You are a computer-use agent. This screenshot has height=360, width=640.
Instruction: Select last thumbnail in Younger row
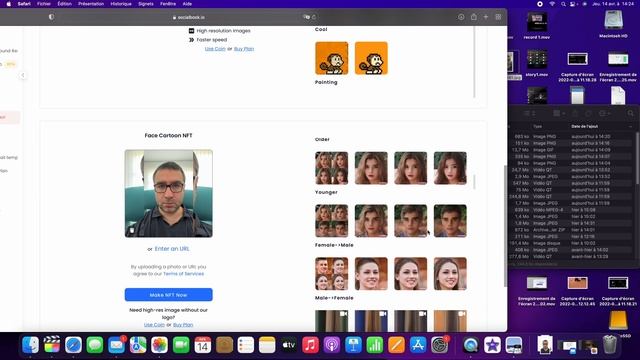(450, 221)
